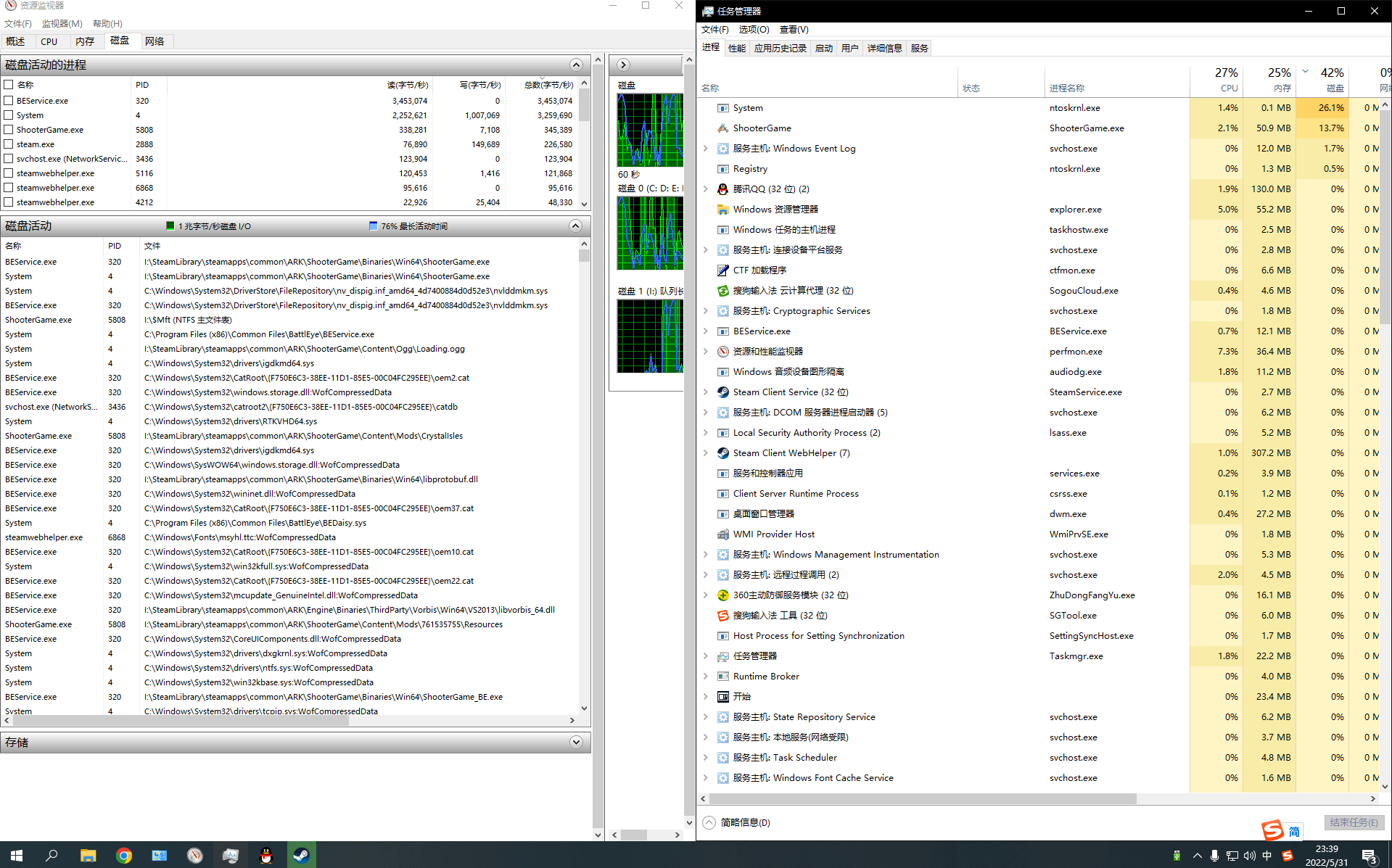
Task: Expand the 存储 section
Action: click(576, 742)
